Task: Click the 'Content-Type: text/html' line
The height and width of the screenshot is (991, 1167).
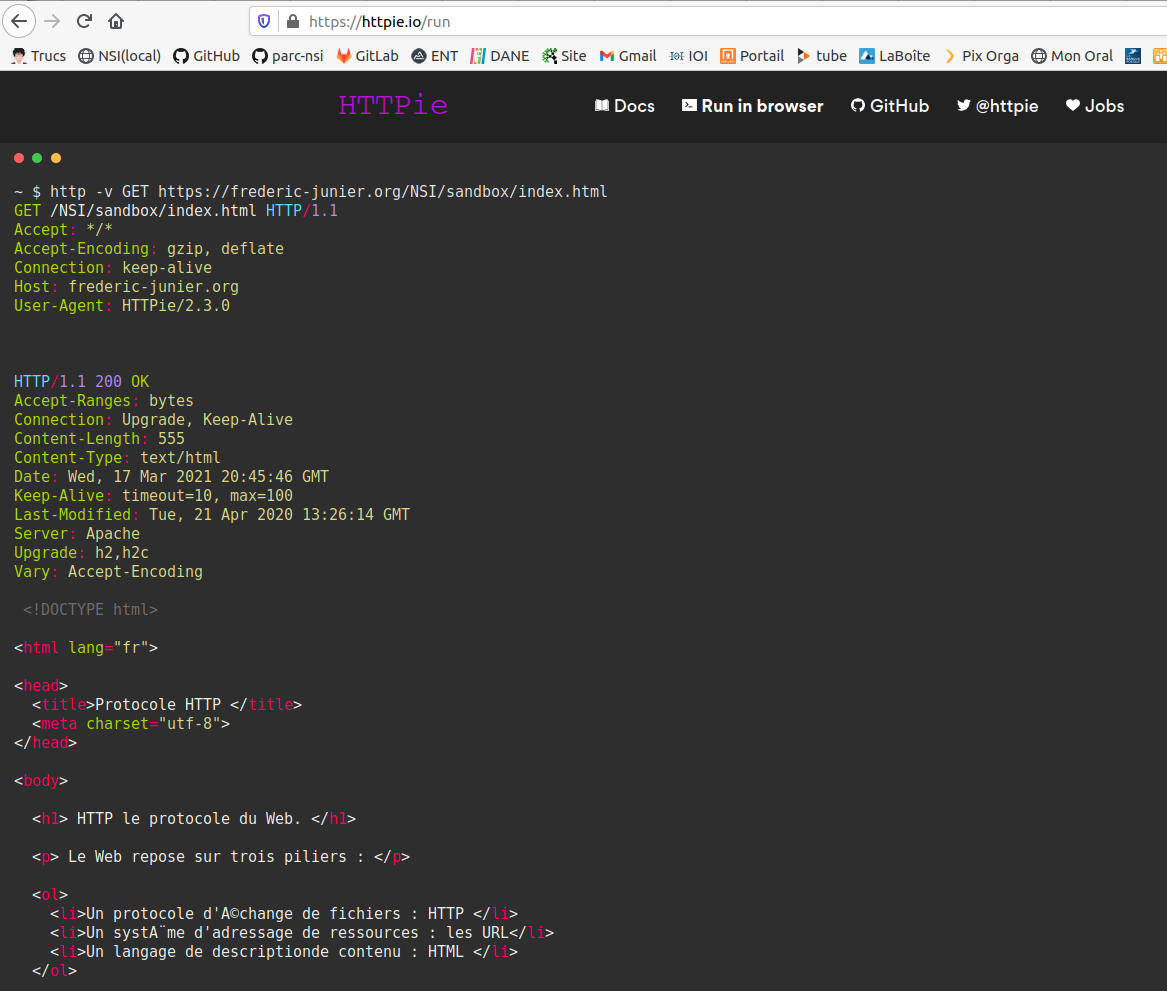Action: tap(117, 458)
